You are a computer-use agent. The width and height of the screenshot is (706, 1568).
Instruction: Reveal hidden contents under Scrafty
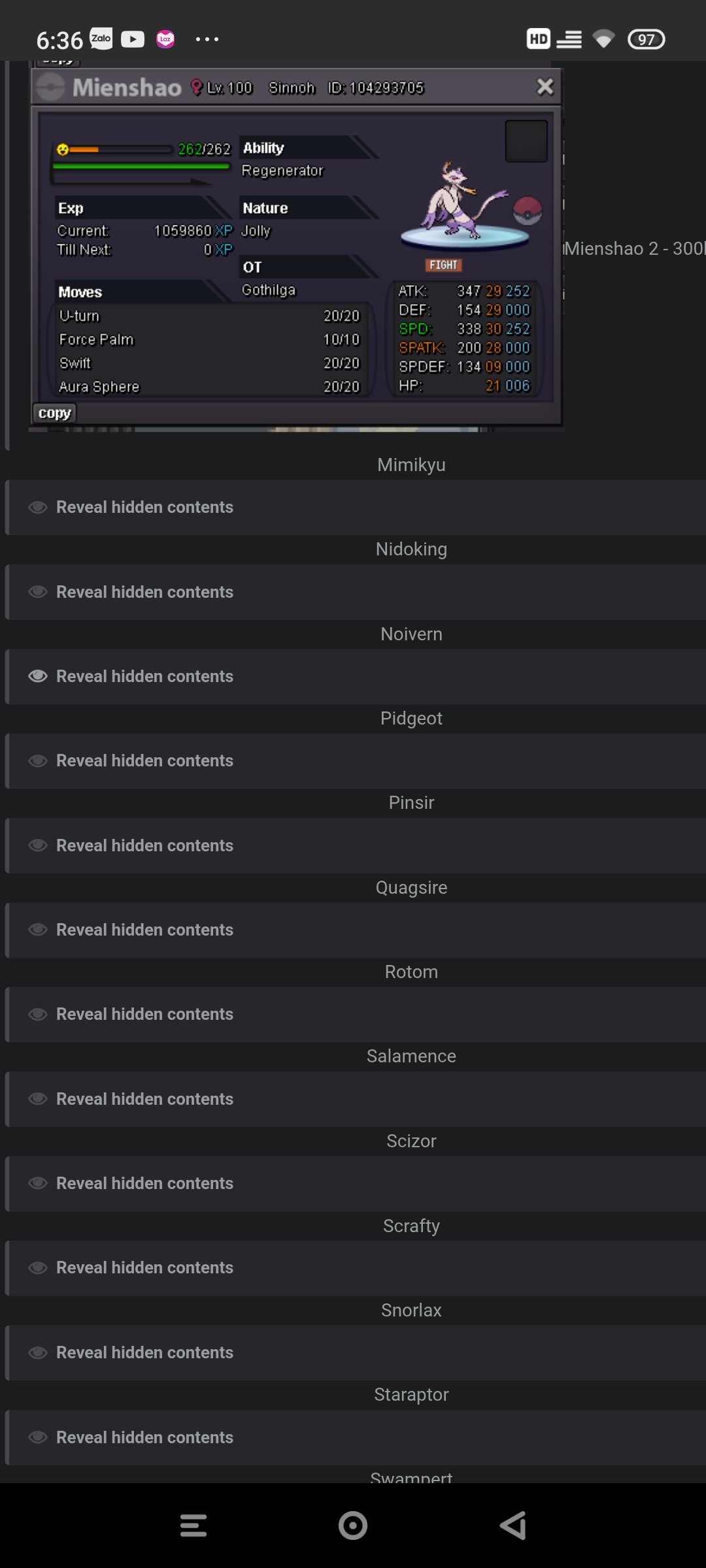click(144, 1267)
